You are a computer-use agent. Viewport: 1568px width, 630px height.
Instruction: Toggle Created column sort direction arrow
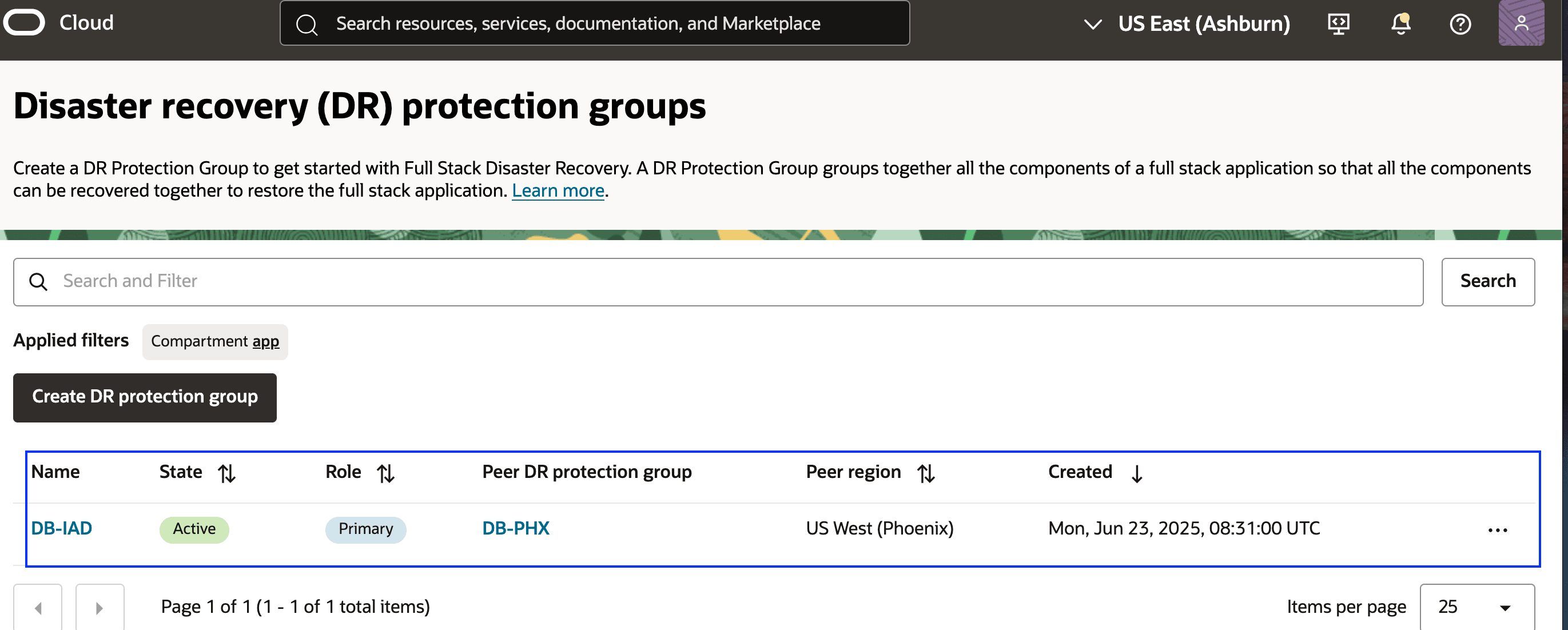(1136, 473)
